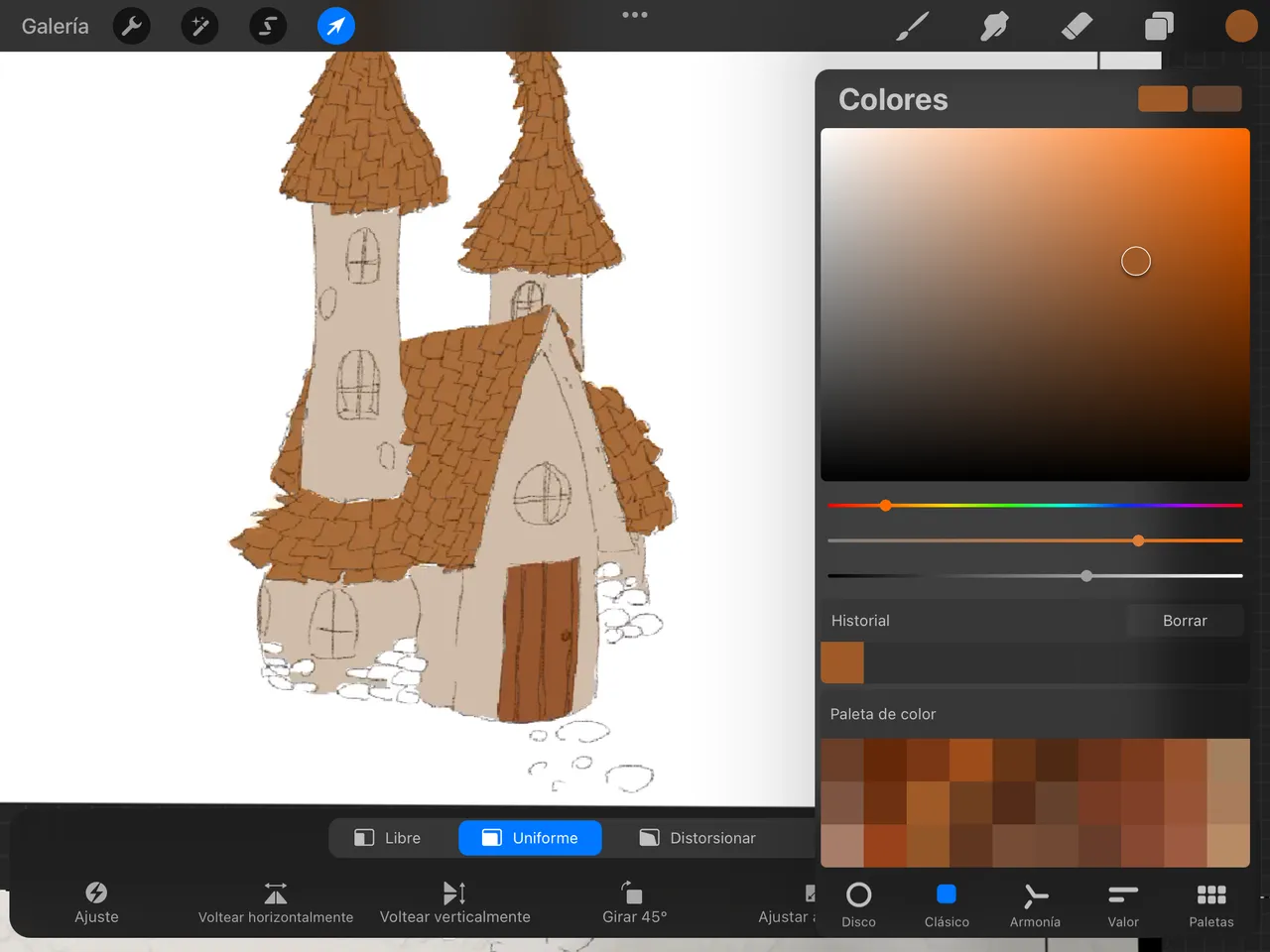Switch to Armonía color tab
The width and height of the screenshot is (1270, 952).
pyautogui.click(x=1035, y=905)
